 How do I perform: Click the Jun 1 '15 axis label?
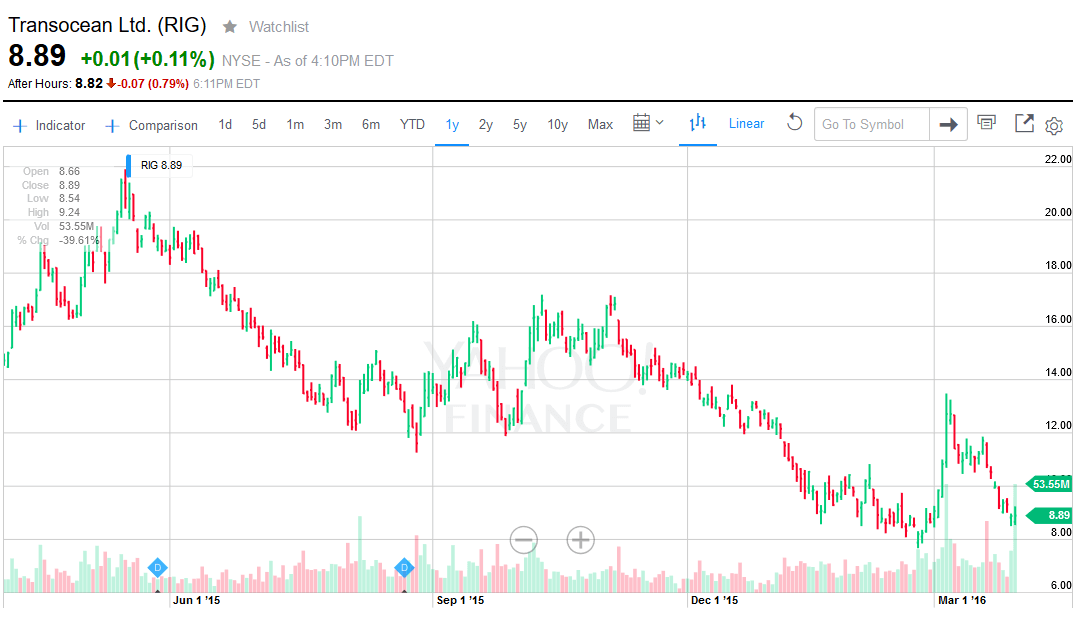(197, 600)
